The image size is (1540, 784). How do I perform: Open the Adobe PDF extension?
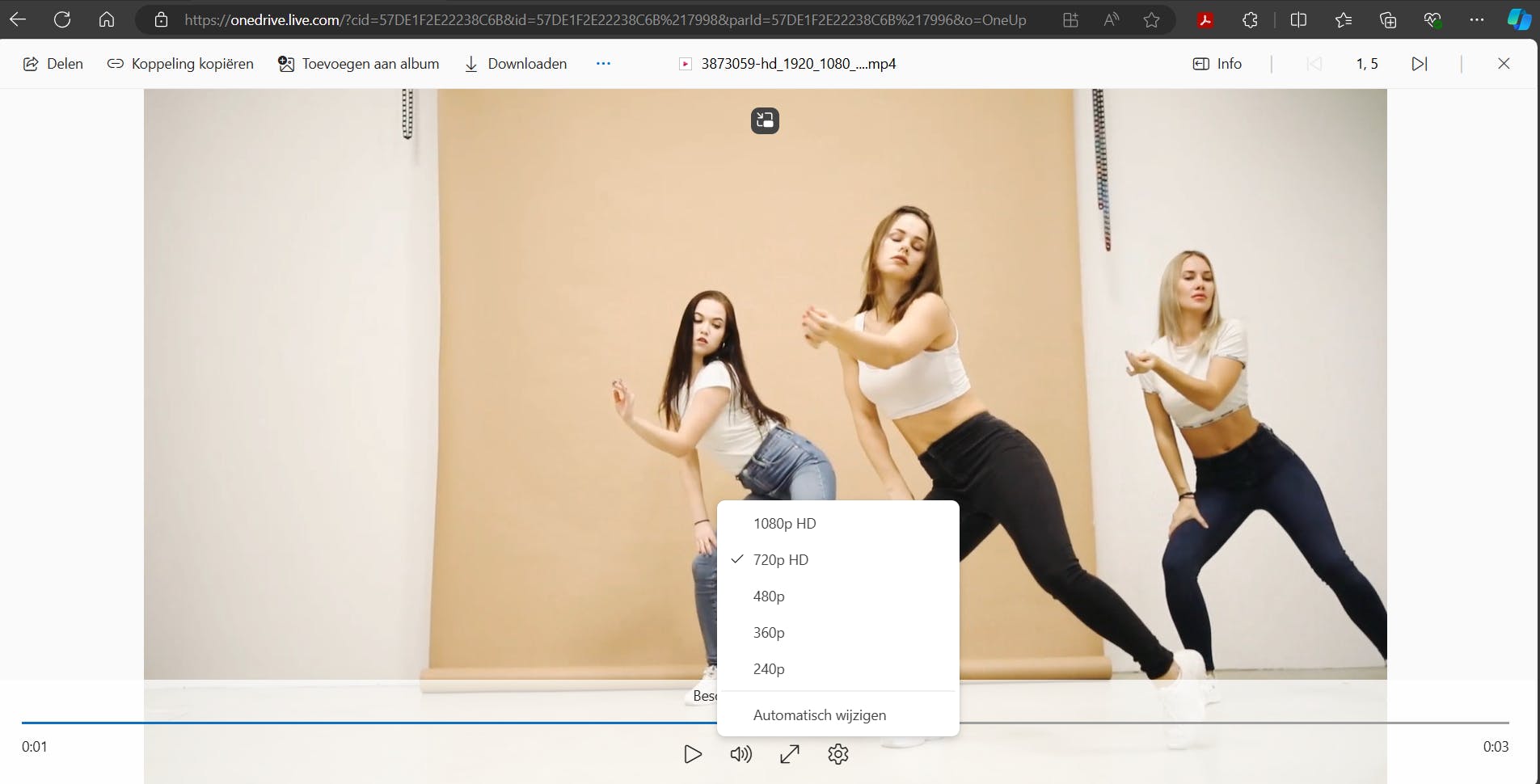[x=1205, y=20]
